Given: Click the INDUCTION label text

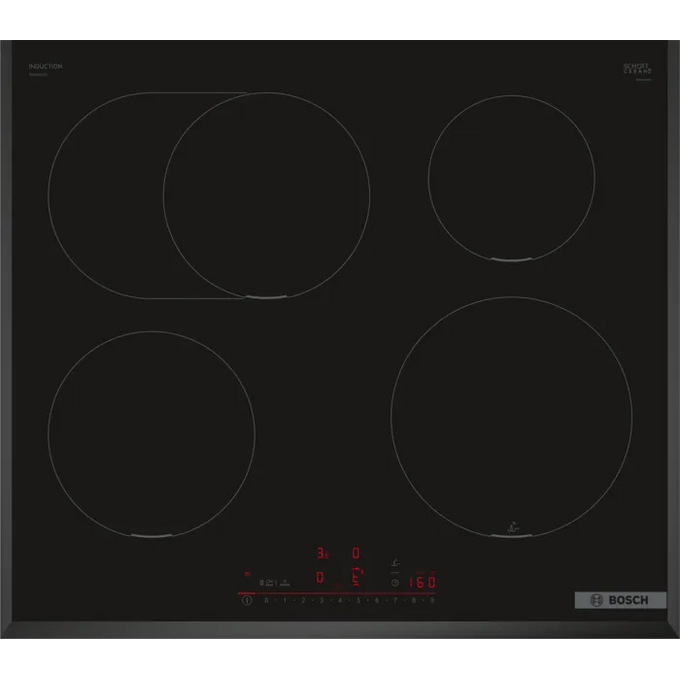Looking at the screenshot, I should 46,66.
